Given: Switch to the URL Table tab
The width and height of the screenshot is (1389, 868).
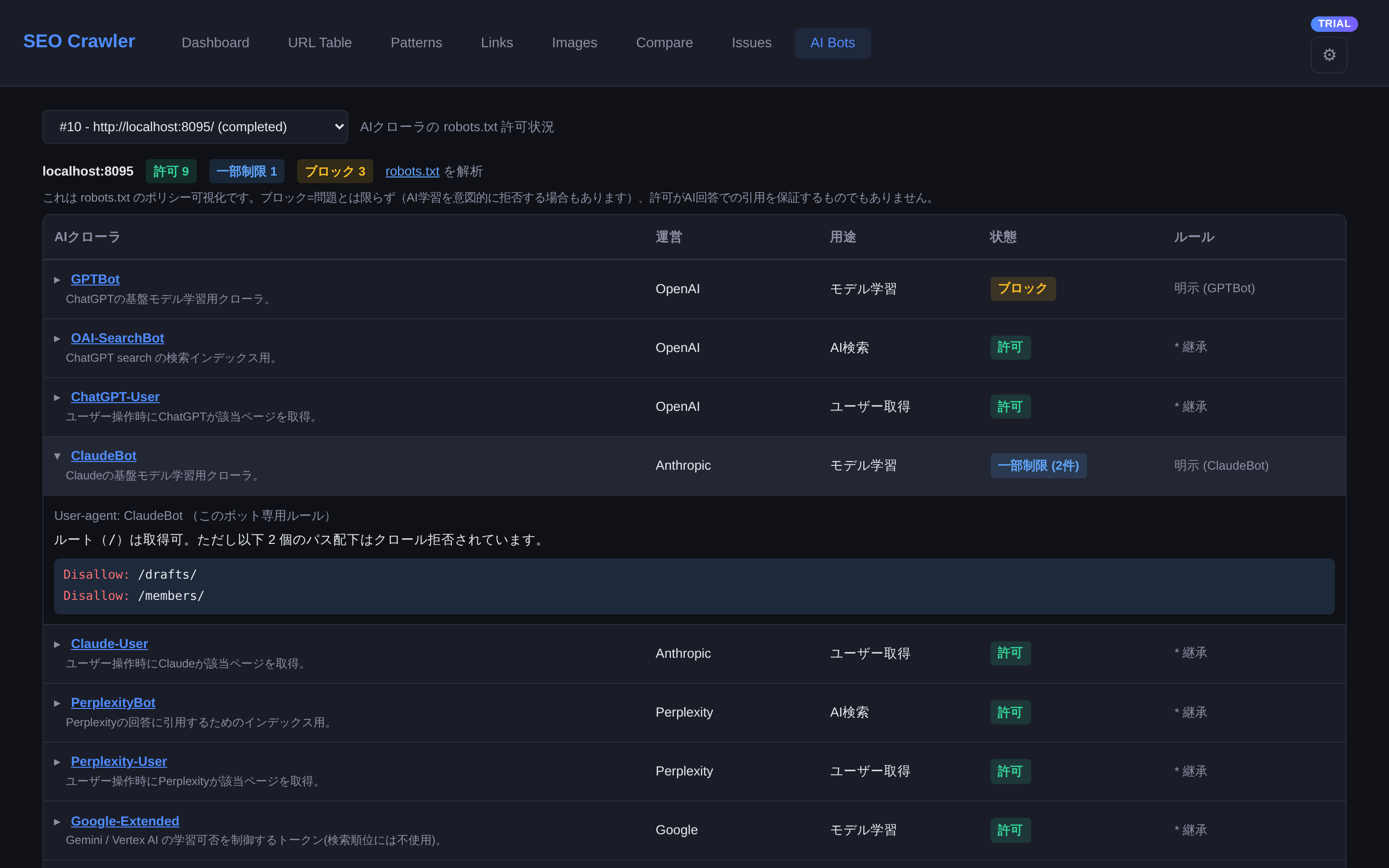Looking at the screenshot, I should [x=320, y=43].
